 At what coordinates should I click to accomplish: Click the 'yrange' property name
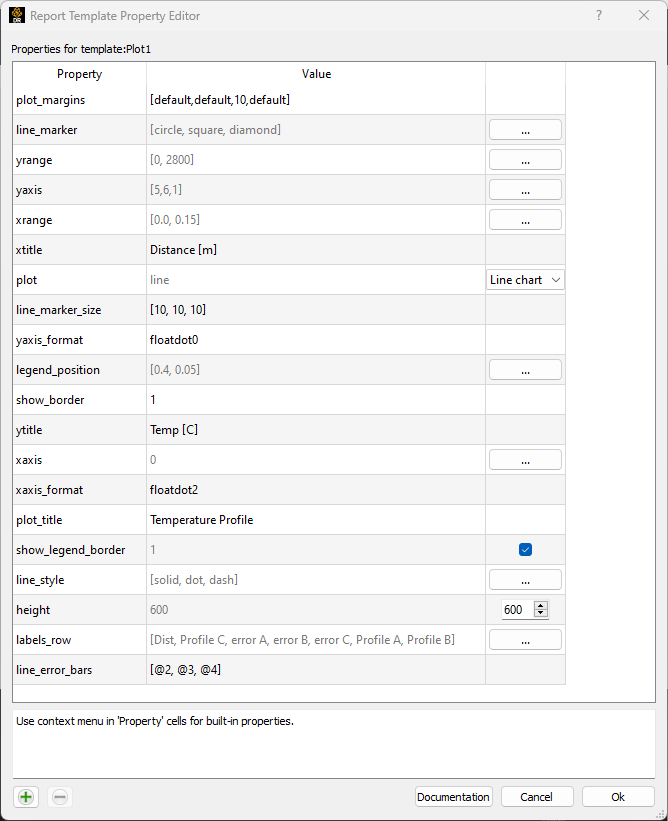34,160
